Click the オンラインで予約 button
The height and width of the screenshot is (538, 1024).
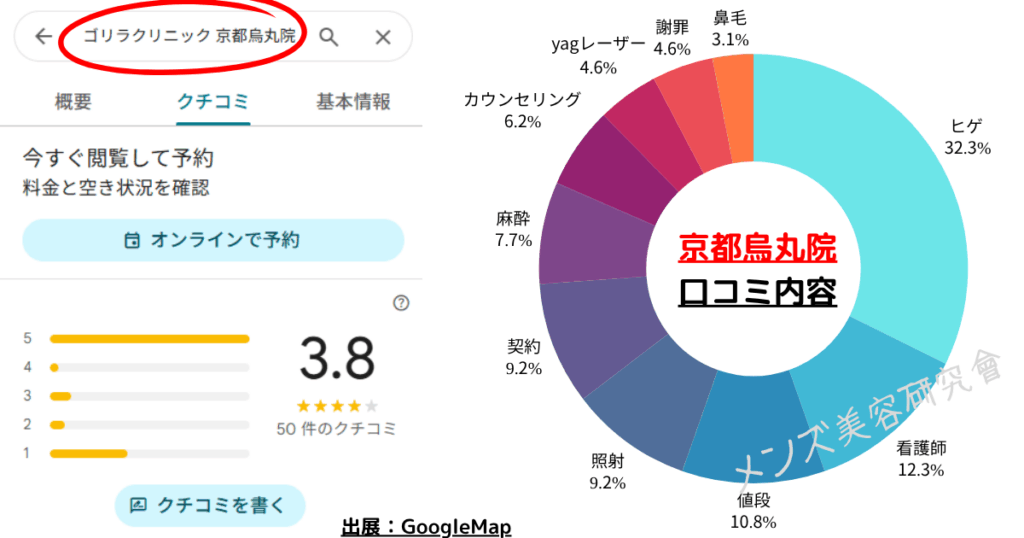[x=213, y=240]
